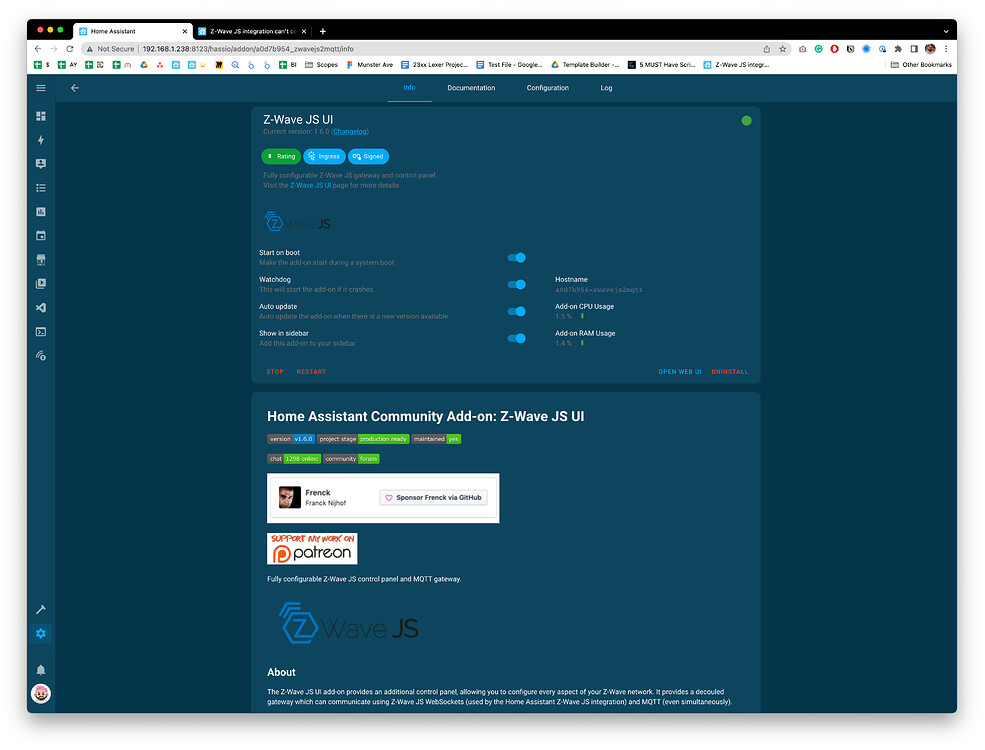Viewport: 985px width, 750px height.
Task: Open the Changelog link for version 1.6.0
Action: tap(350, 131)
